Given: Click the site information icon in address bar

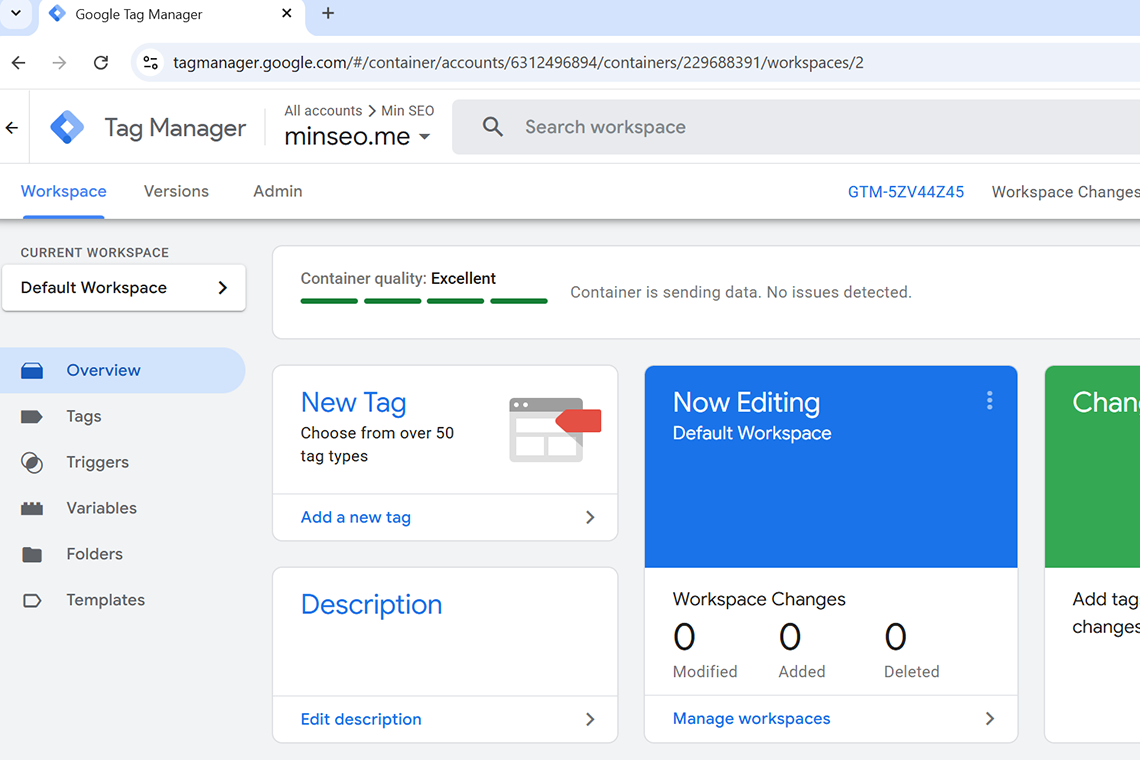Looking at the screenshot, I should pyautogui.click(x=151, y=63).
